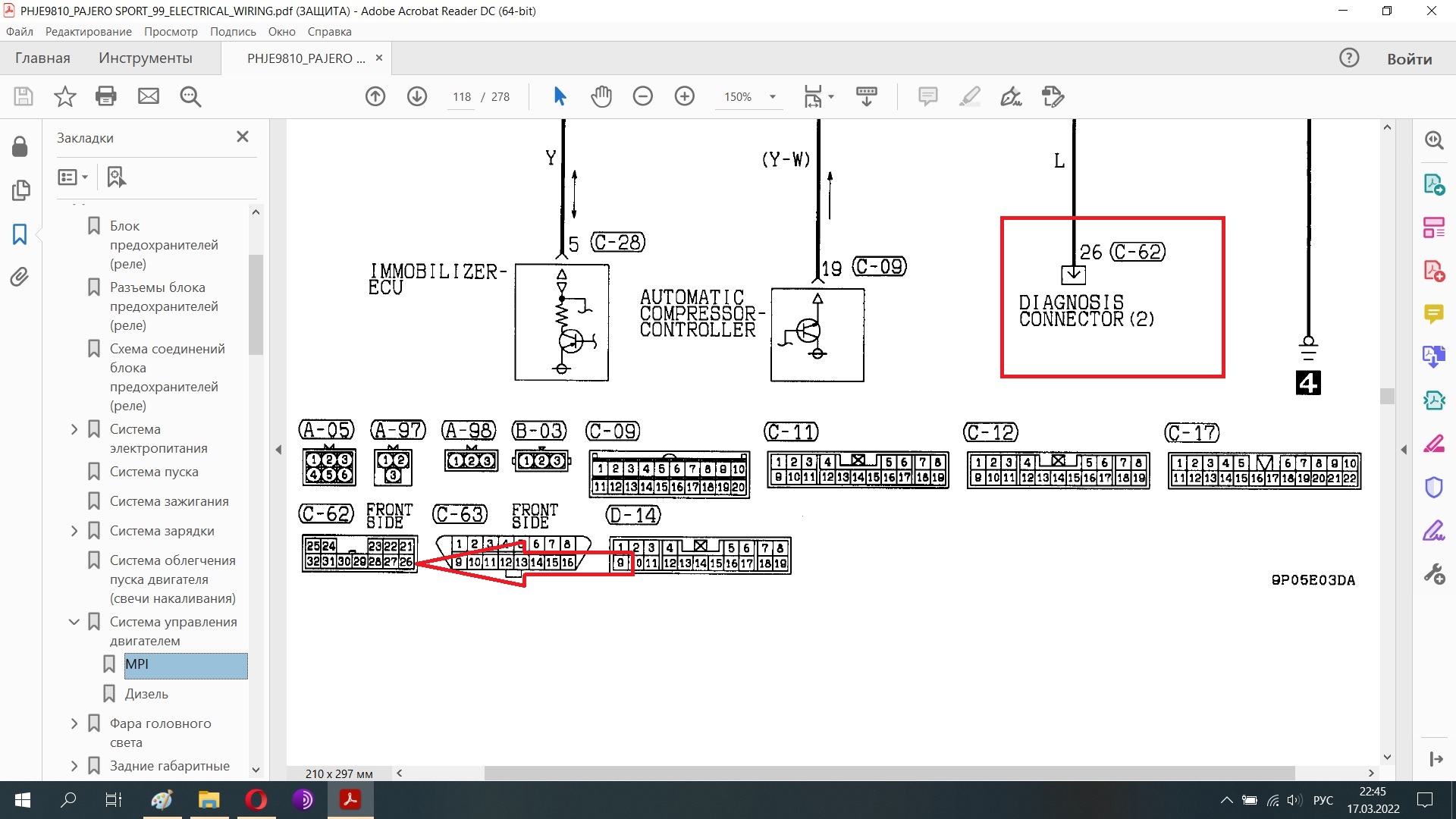The image size is (1456, 819).
Task: Expand the Фара головного света bookmark
Action: coord(74,723)
